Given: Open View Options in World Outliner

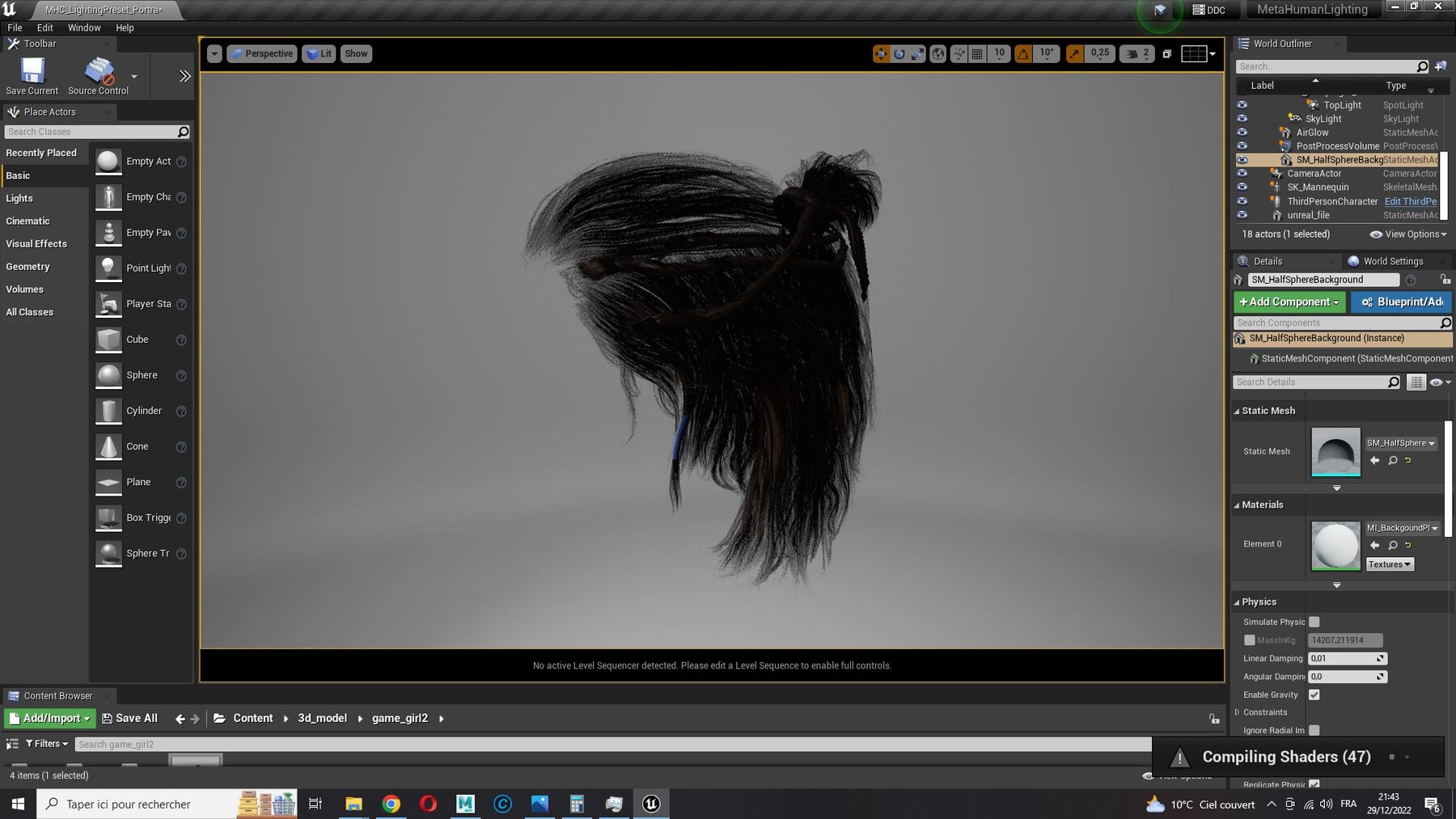Looking at the screenshot, I should pos(1408,234).
